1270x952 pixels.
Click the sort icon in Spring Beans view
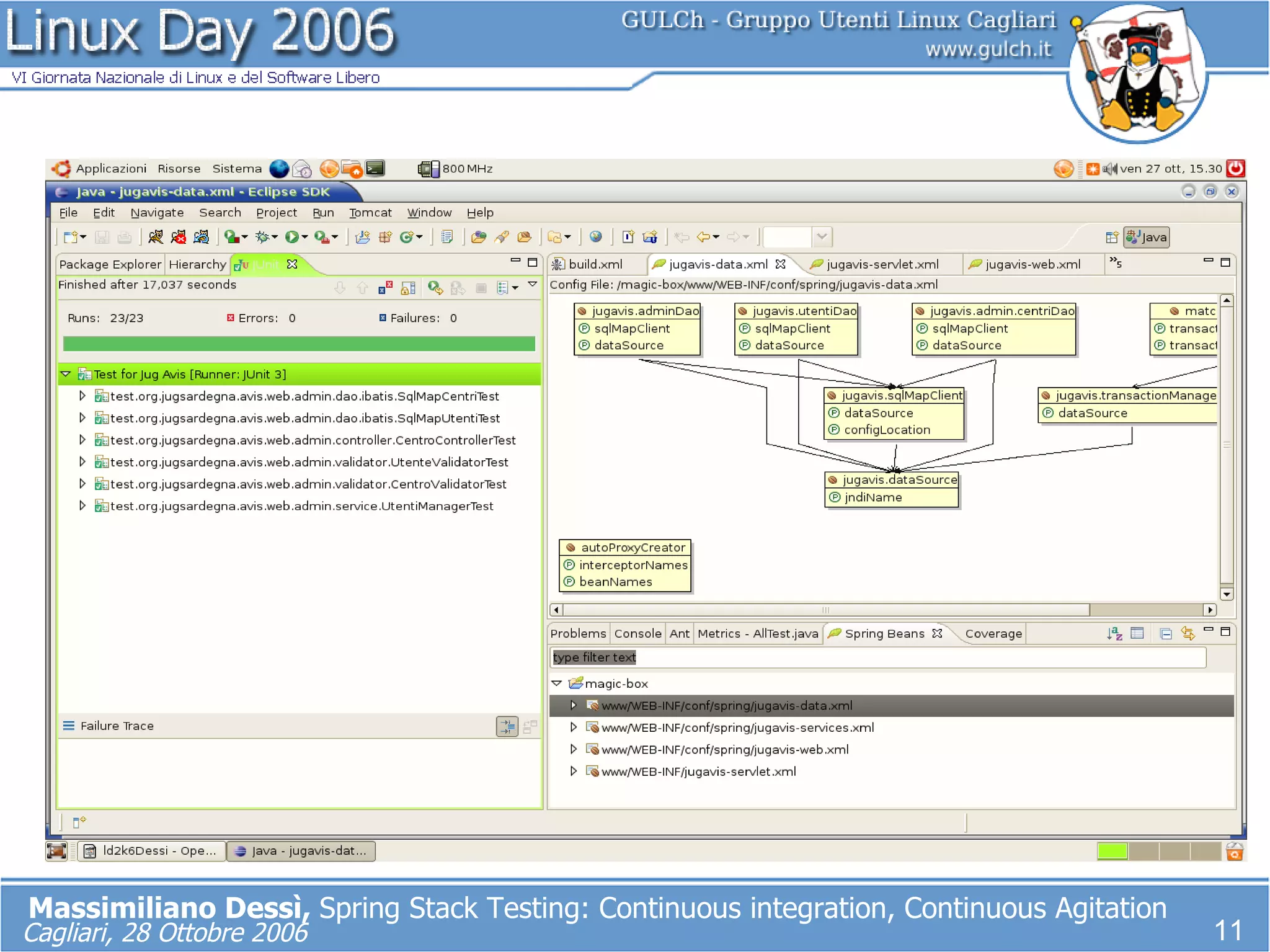coord(1114,633)
